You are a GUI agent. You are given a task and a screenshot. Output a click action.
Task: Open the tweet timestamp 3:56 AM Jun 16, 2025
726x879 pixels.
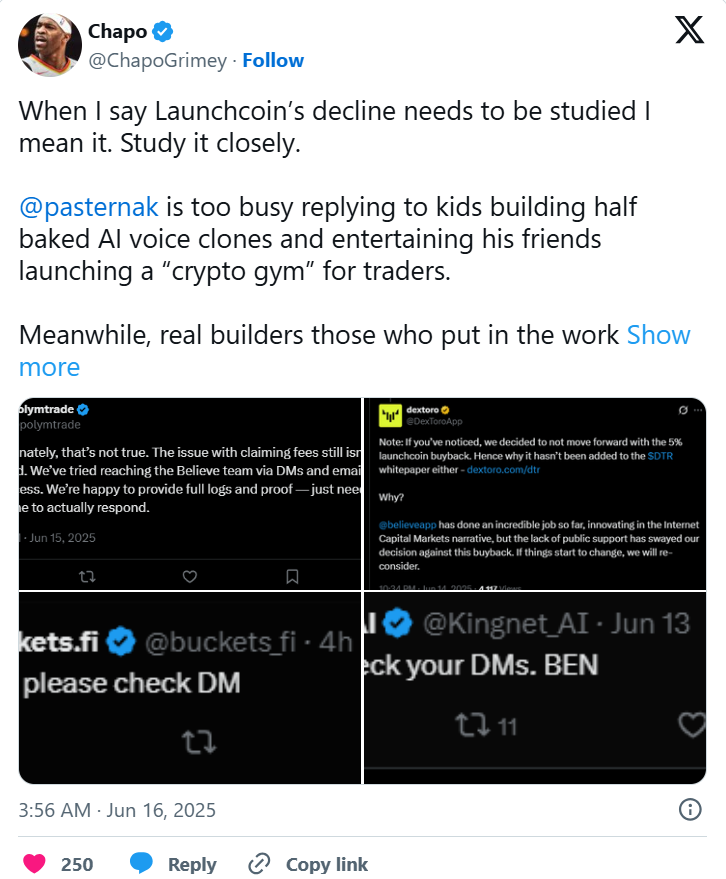point(117,810)
